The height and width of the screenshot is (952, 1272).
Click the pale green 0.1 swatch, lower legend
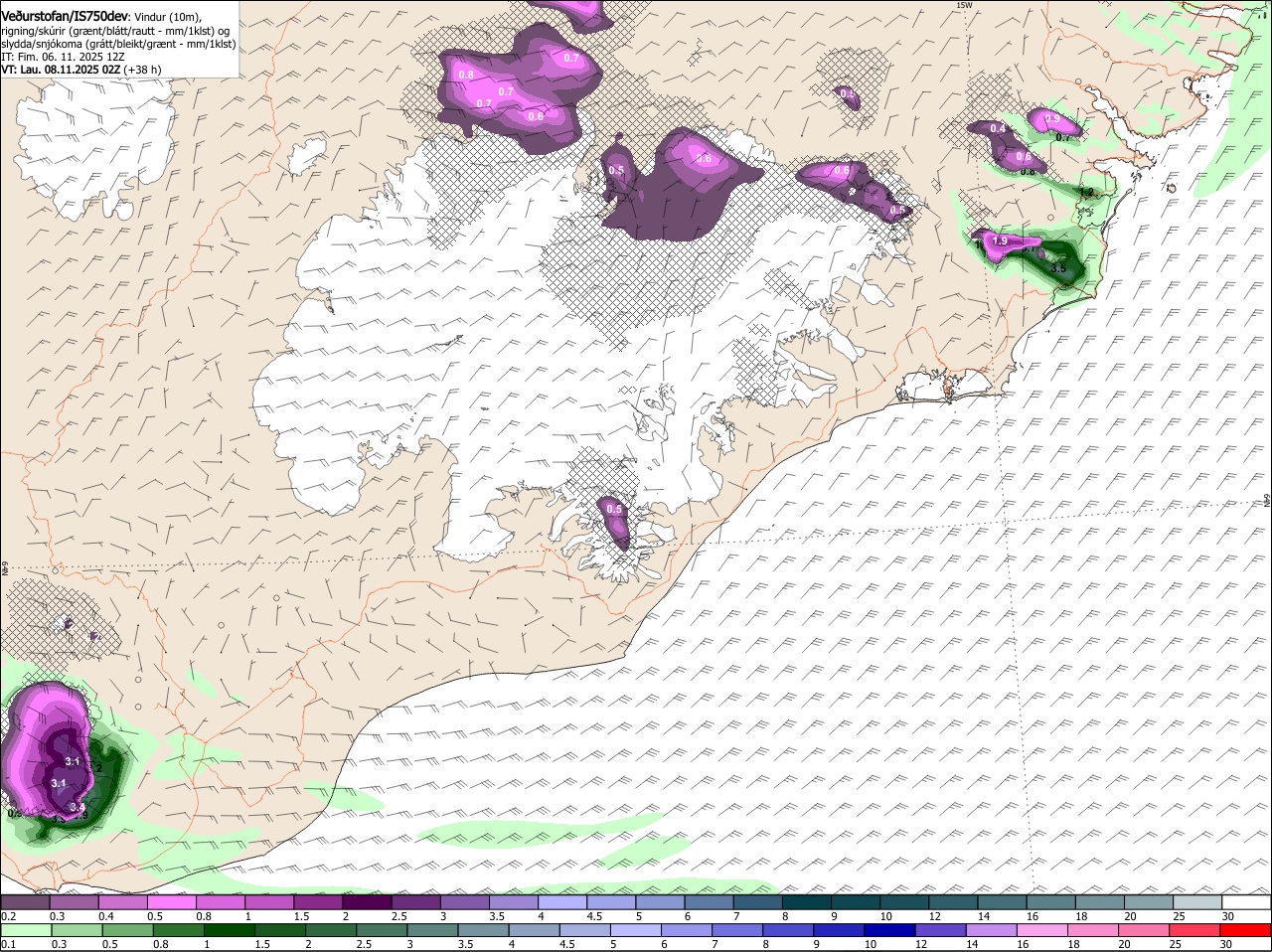(x=26, y=930)
